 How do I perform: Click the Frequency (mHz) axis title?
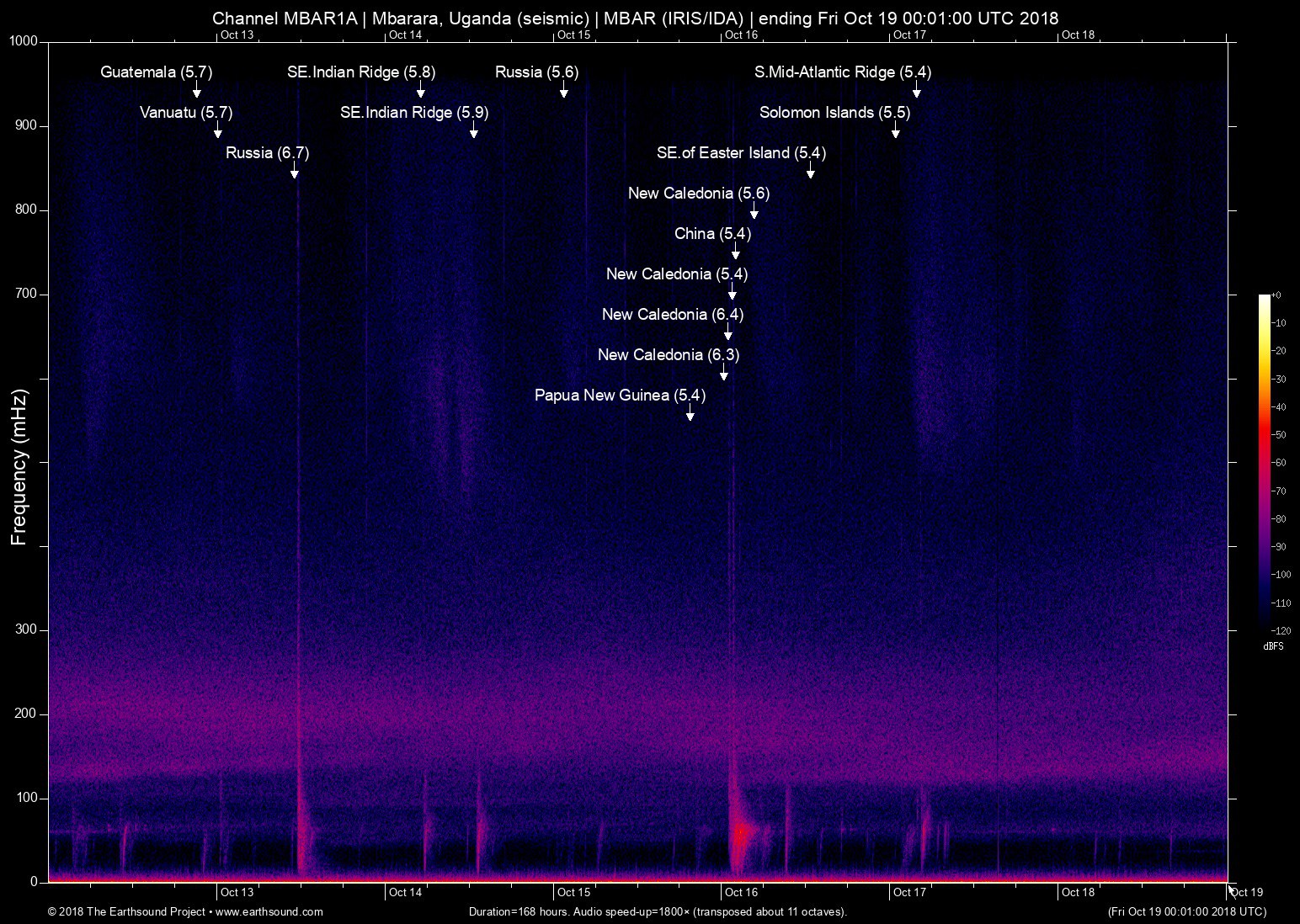click(x=19, y=467)
